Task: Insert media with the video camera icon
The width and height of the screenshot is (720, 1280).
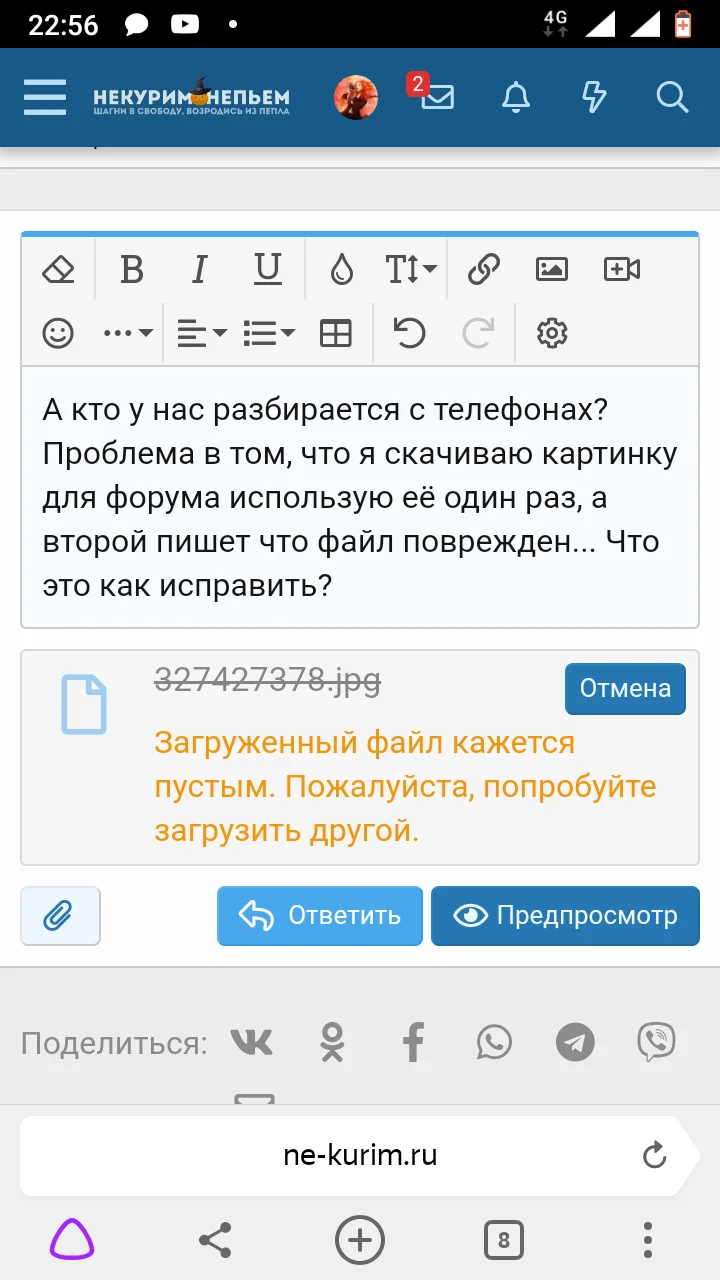Action: (622, 269)
